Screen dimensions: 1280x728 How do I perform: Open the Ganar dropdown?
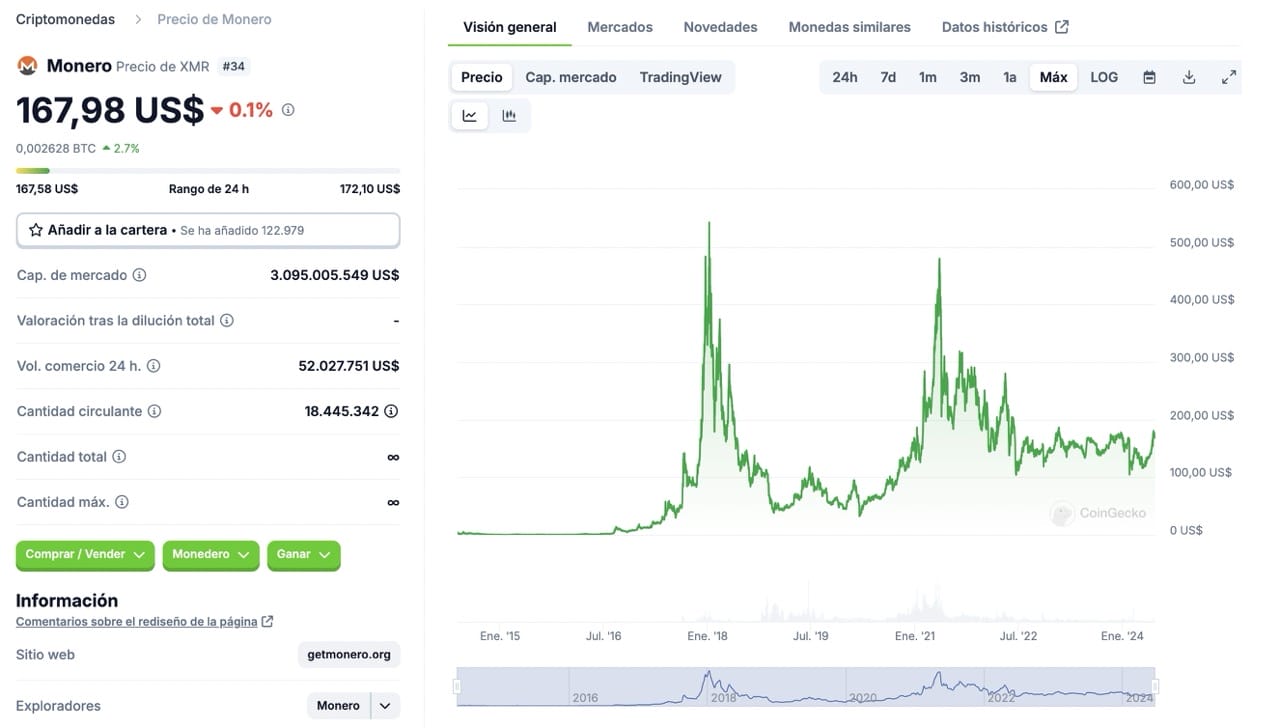(x=304, y=555)
